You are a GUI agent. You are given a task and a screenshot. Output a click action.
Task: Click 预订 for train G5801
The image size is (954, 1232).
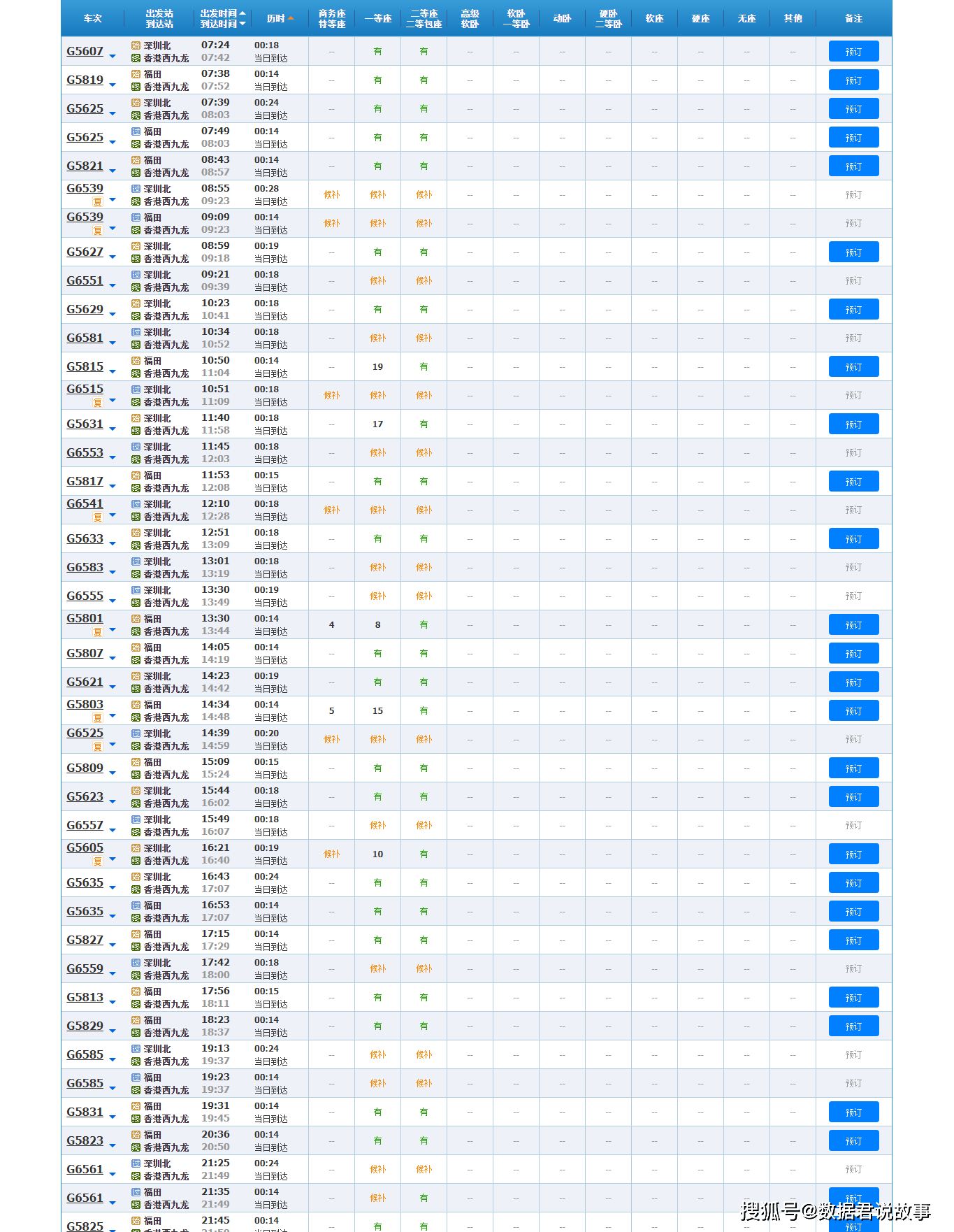point(853,625)
